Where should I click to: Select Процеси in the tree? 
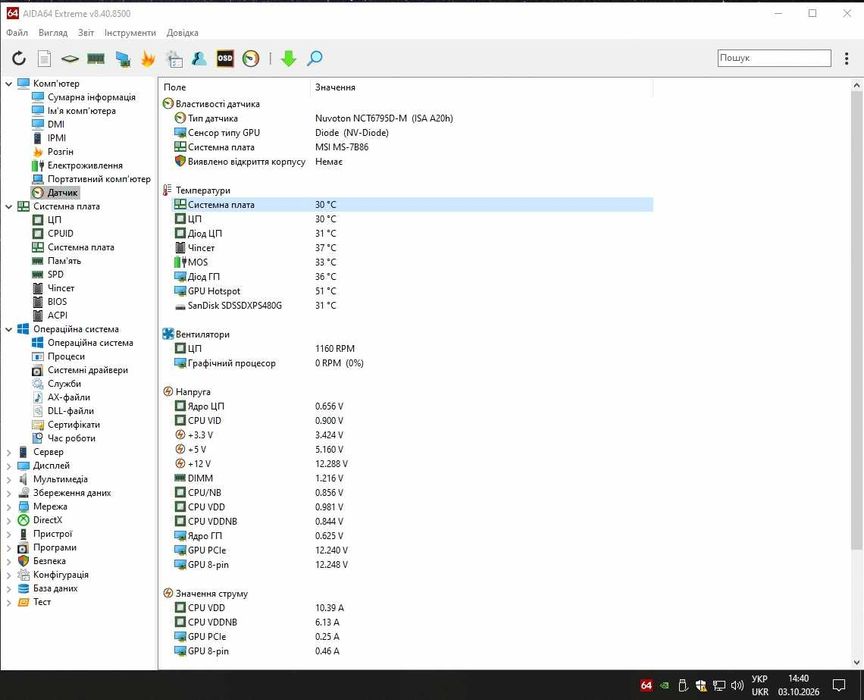coord(66,357)
